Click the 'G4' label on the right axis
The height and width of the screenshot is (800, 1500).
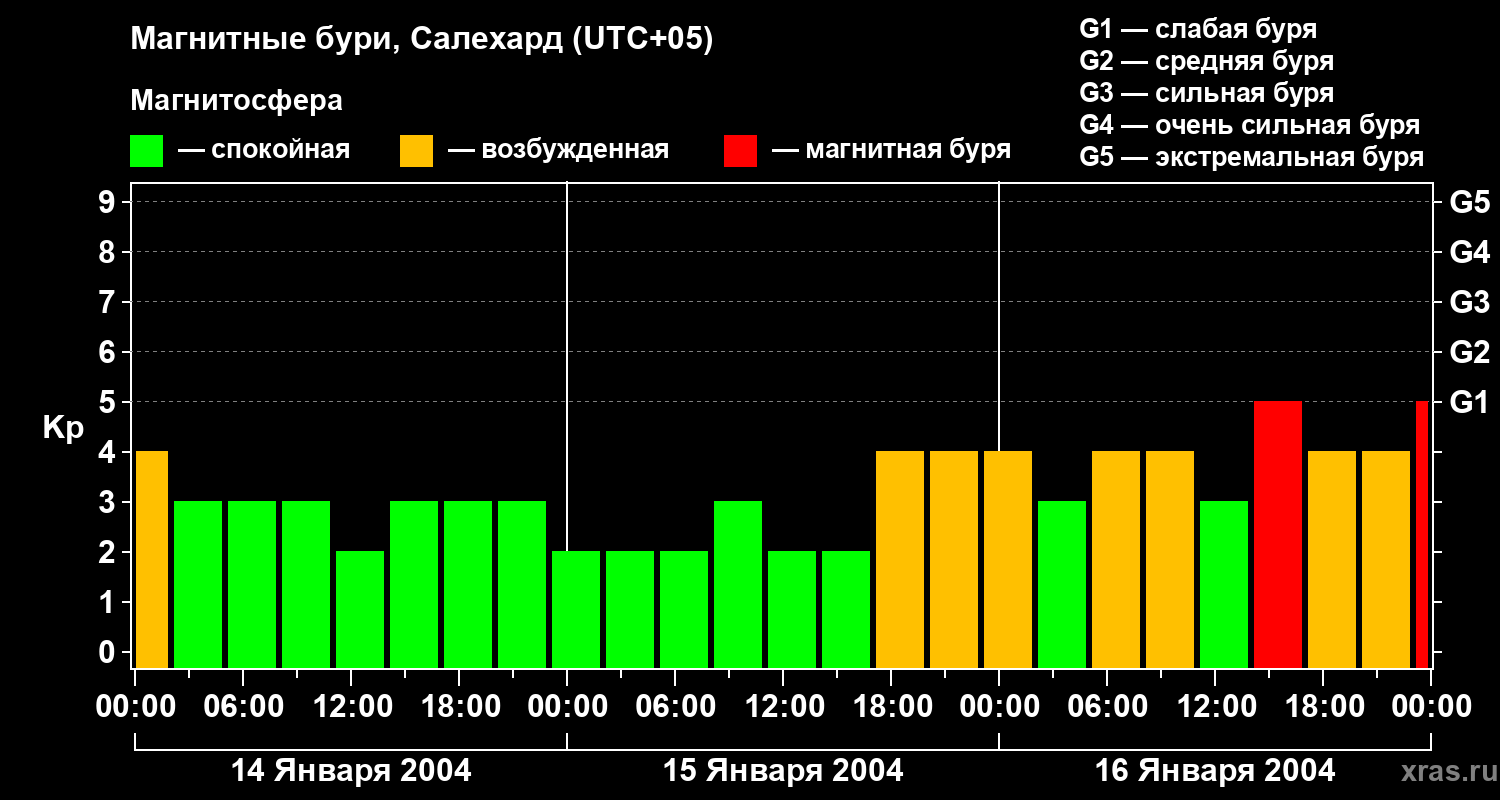pos(1470,252)
